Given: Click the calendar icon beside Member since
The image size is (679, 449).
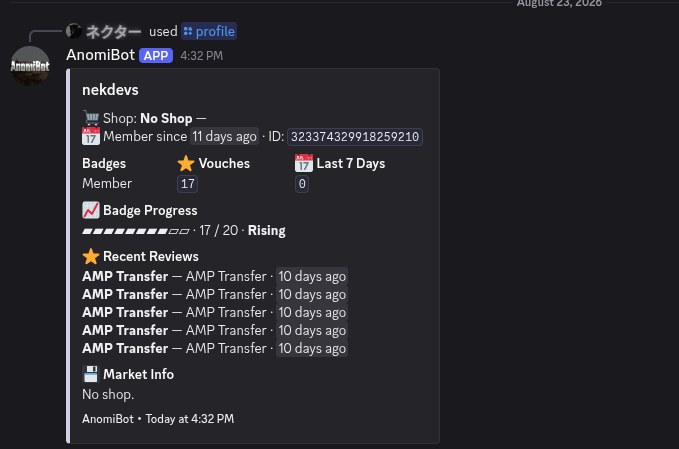Looking at the screenshot, I should coord(91,136).
